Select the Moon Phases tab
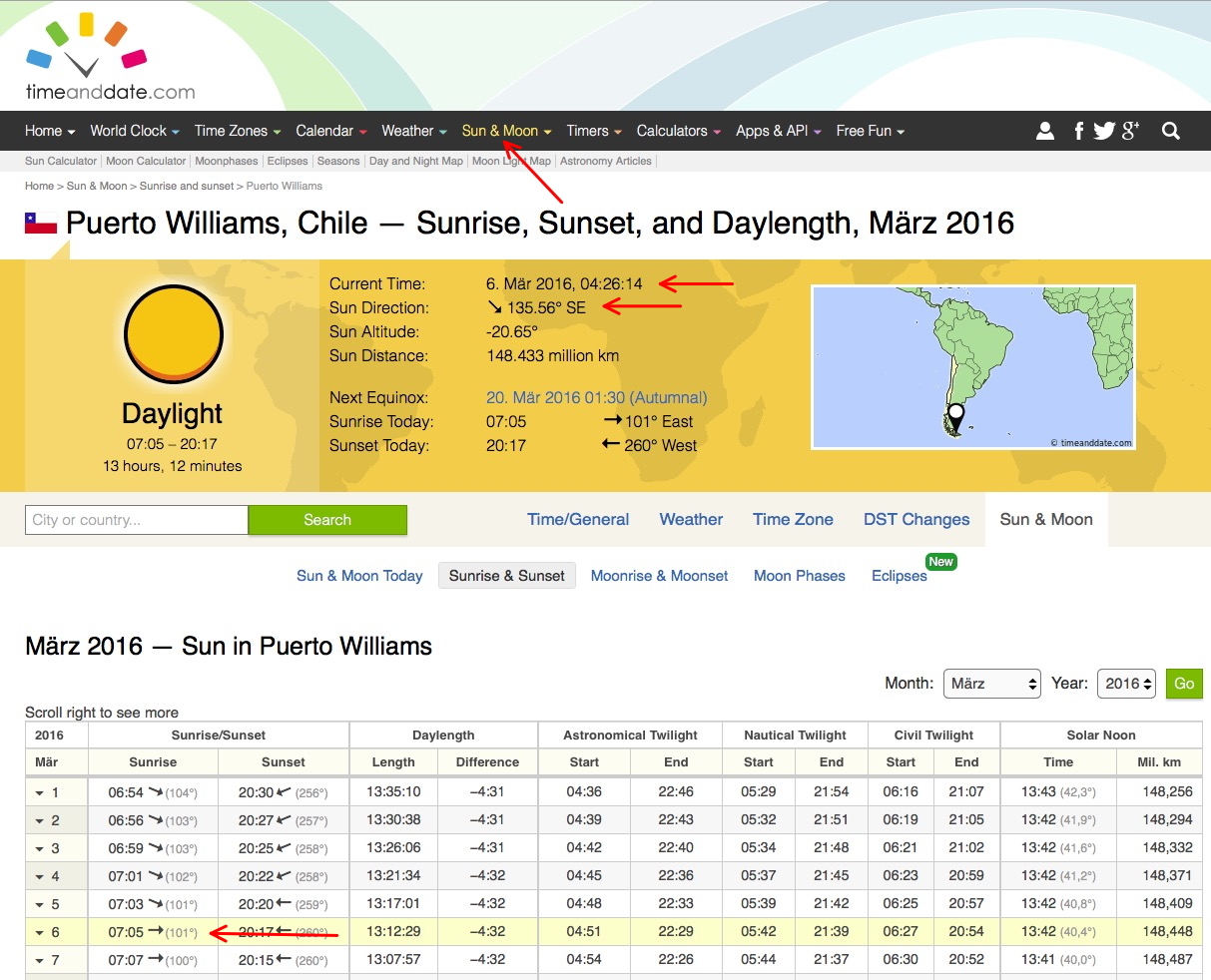This screenshot has height=980, width=1211. pyautogui.click(x=799, y=576)
